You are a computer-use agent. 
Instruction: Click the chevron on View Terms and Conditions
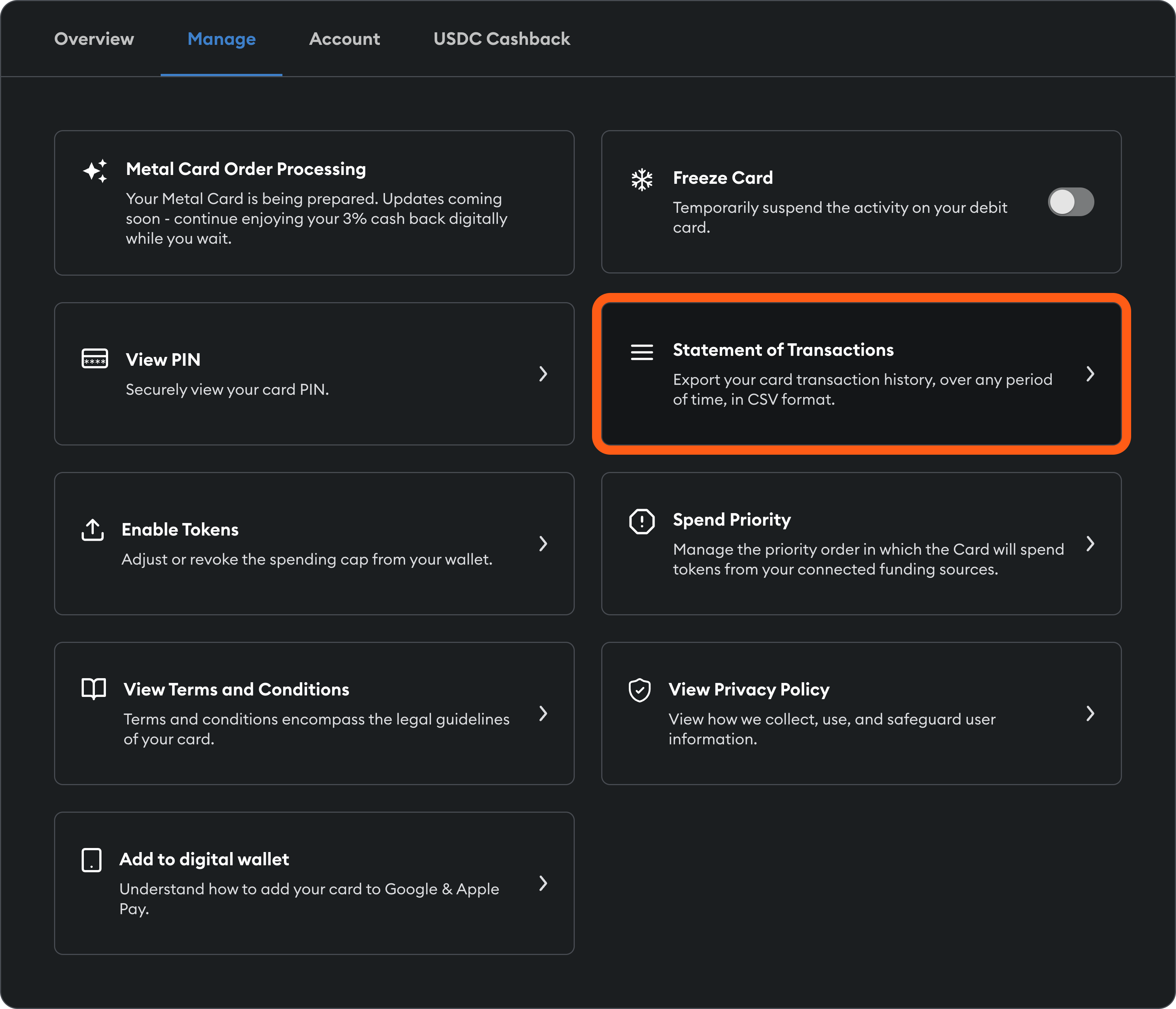pos(543,713)
